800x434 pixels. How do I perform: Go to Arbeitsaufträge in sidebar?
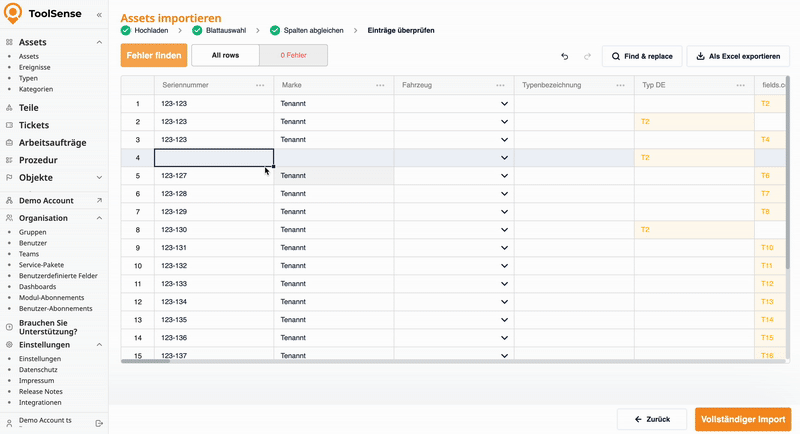point(52,142)
